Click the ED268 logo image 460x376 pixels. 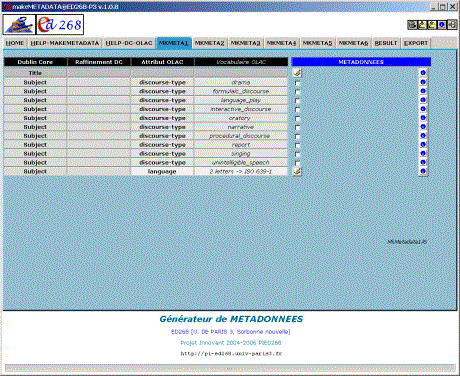tap(60, 24)
